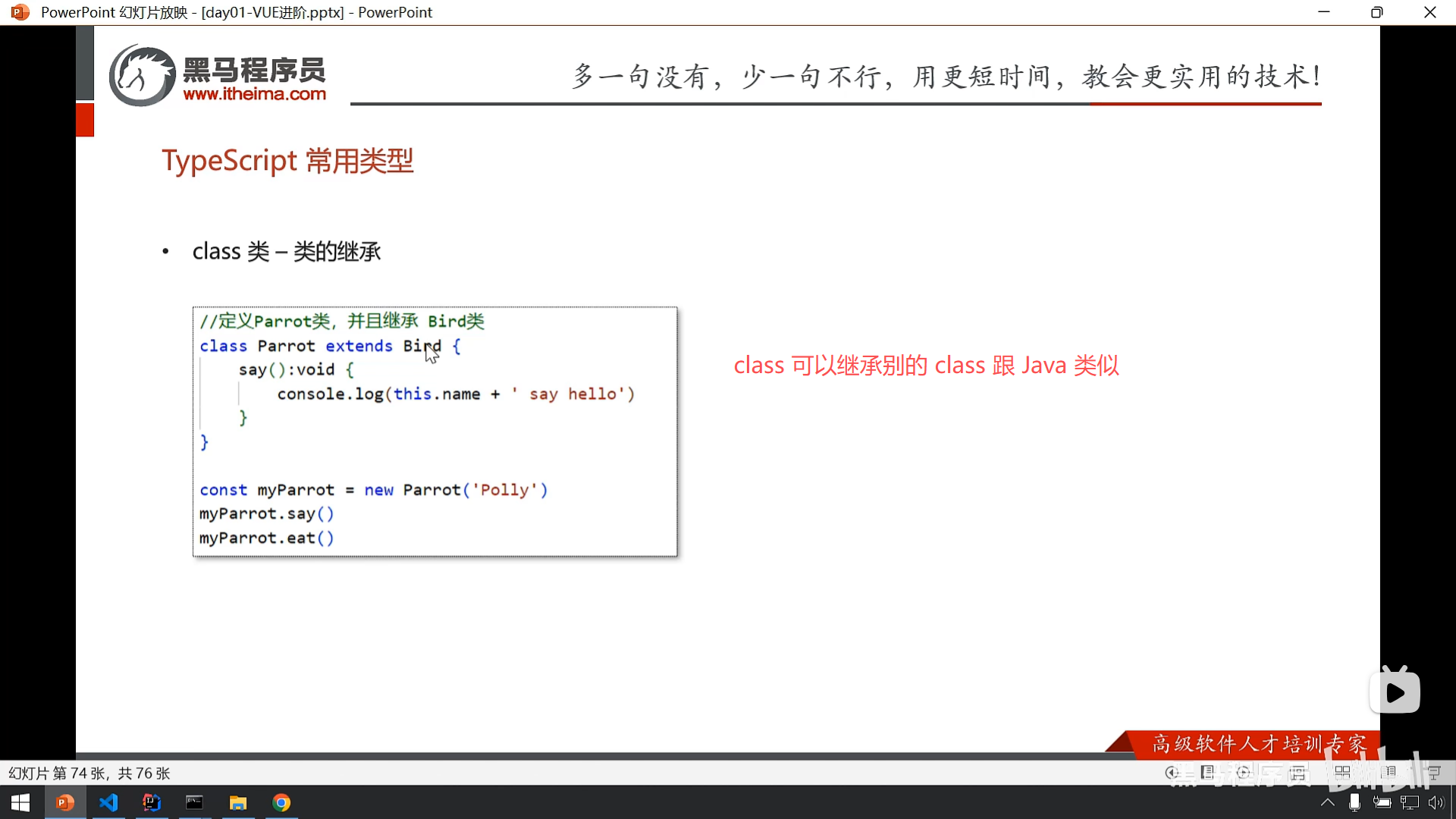This screenshot has height=819, width=1456.
Task: Click the battery power tray icon
Action: click(x=1382, y=802)
